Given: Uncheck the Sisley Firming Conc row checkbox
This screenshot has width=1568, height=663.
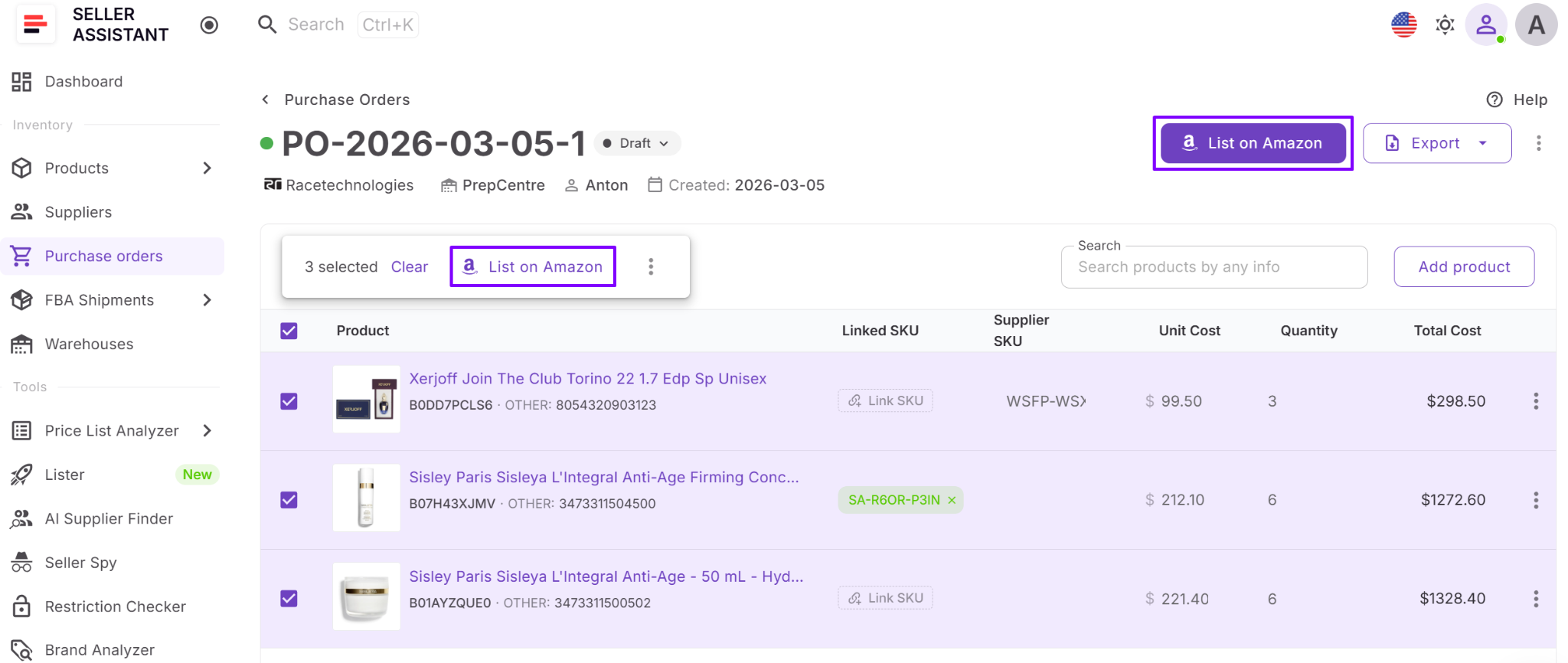Looking at the screenshot, I should [x=289, y=500].
